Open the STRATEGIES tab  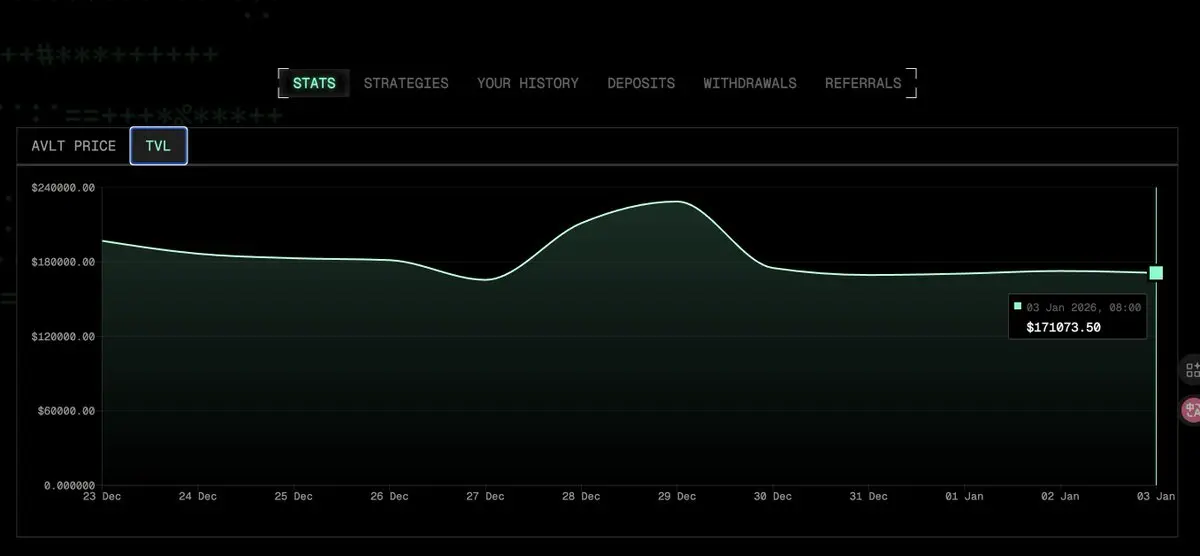click(406, 83)
